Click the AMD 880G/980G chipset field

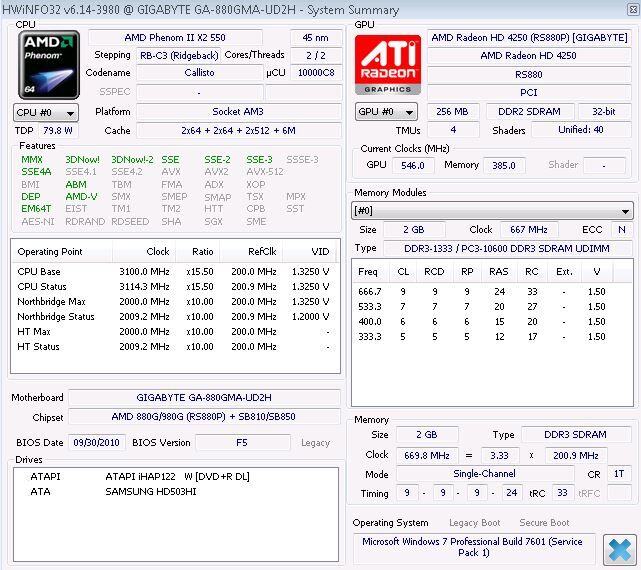204,417
